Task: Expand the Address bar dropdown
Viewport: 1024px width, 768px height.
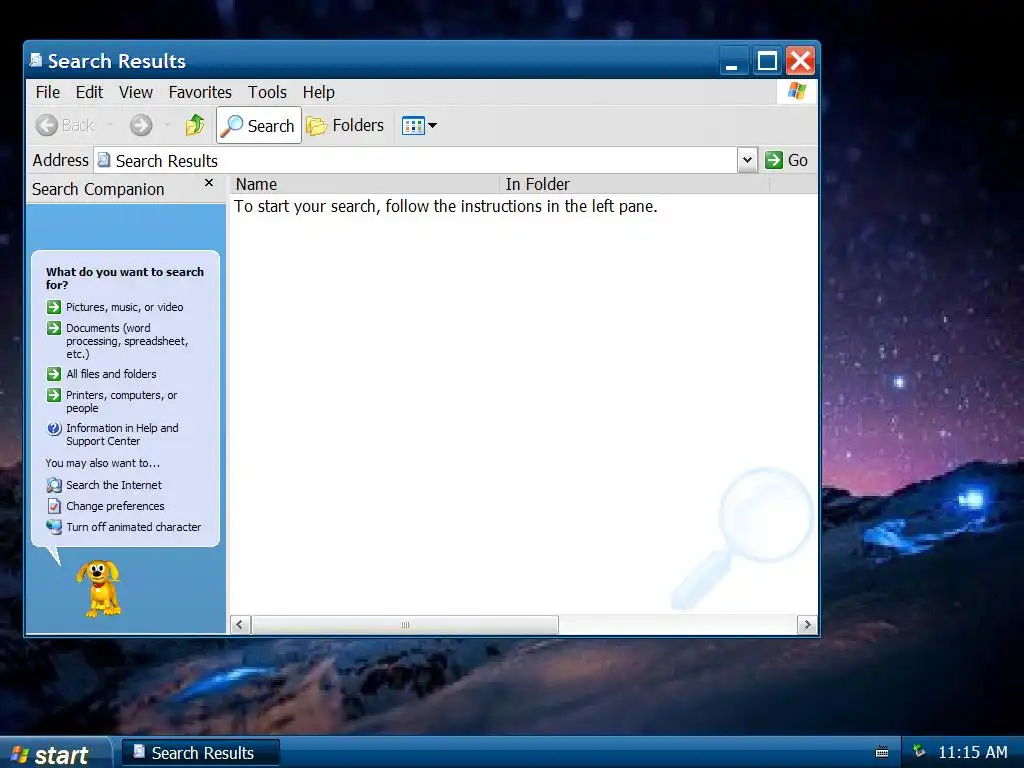Action: pos(747,160)
